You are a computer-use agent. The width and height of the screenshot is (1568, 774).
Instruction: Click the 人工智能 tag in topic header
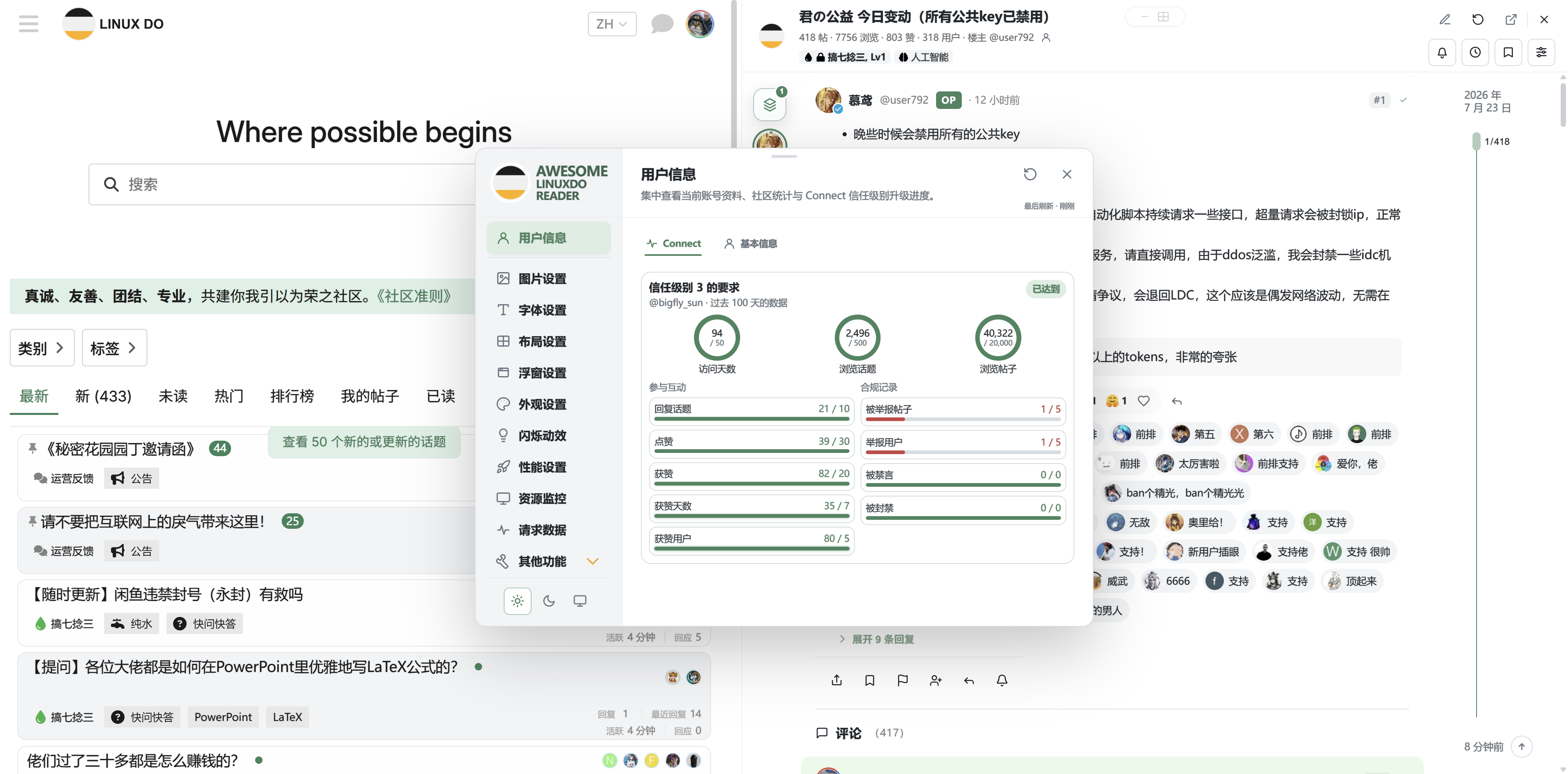[924, 57]
